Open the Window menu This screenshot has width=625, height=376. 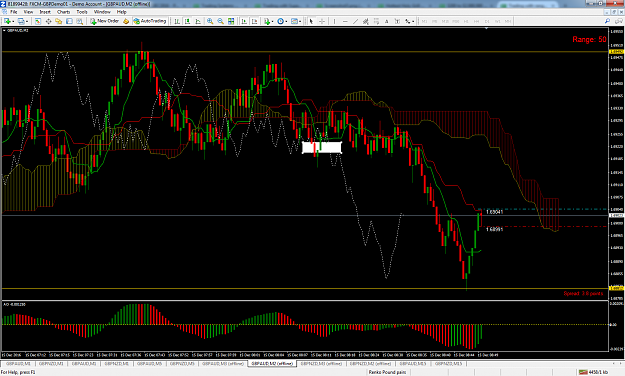(102, 12)
